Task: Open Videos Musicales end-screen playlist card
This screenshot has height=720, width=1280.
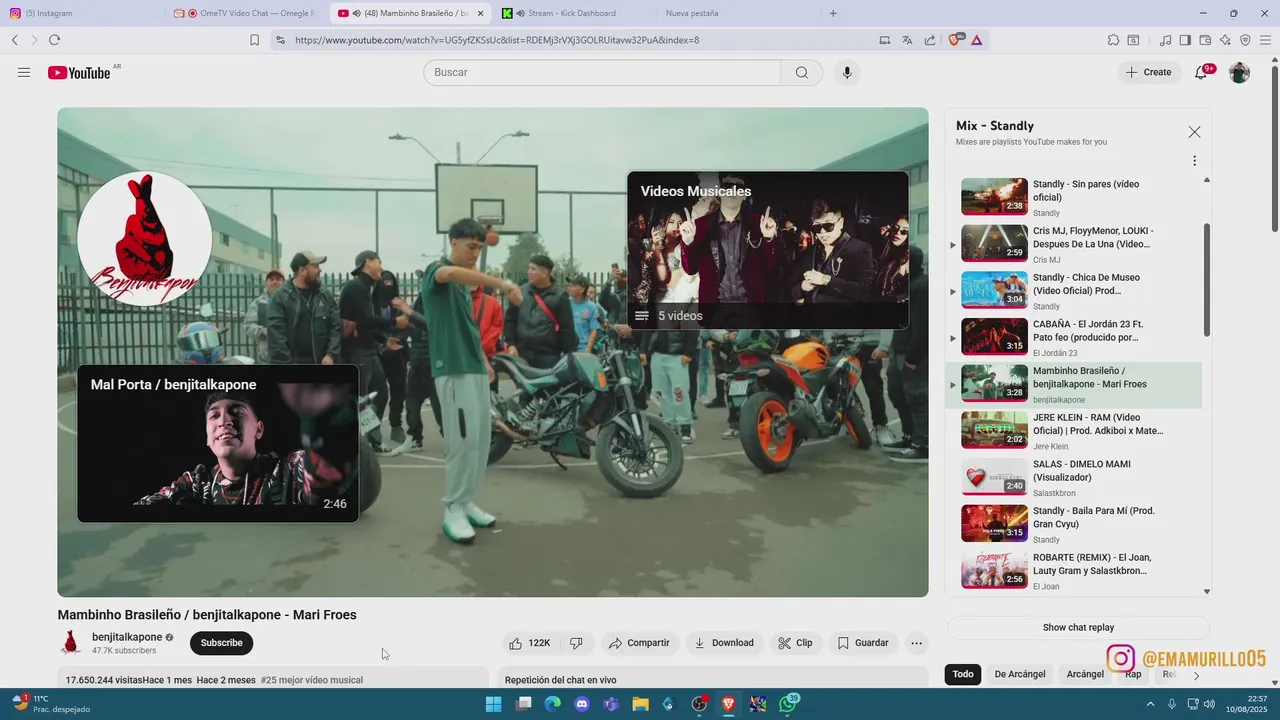Action: [768, 250]
